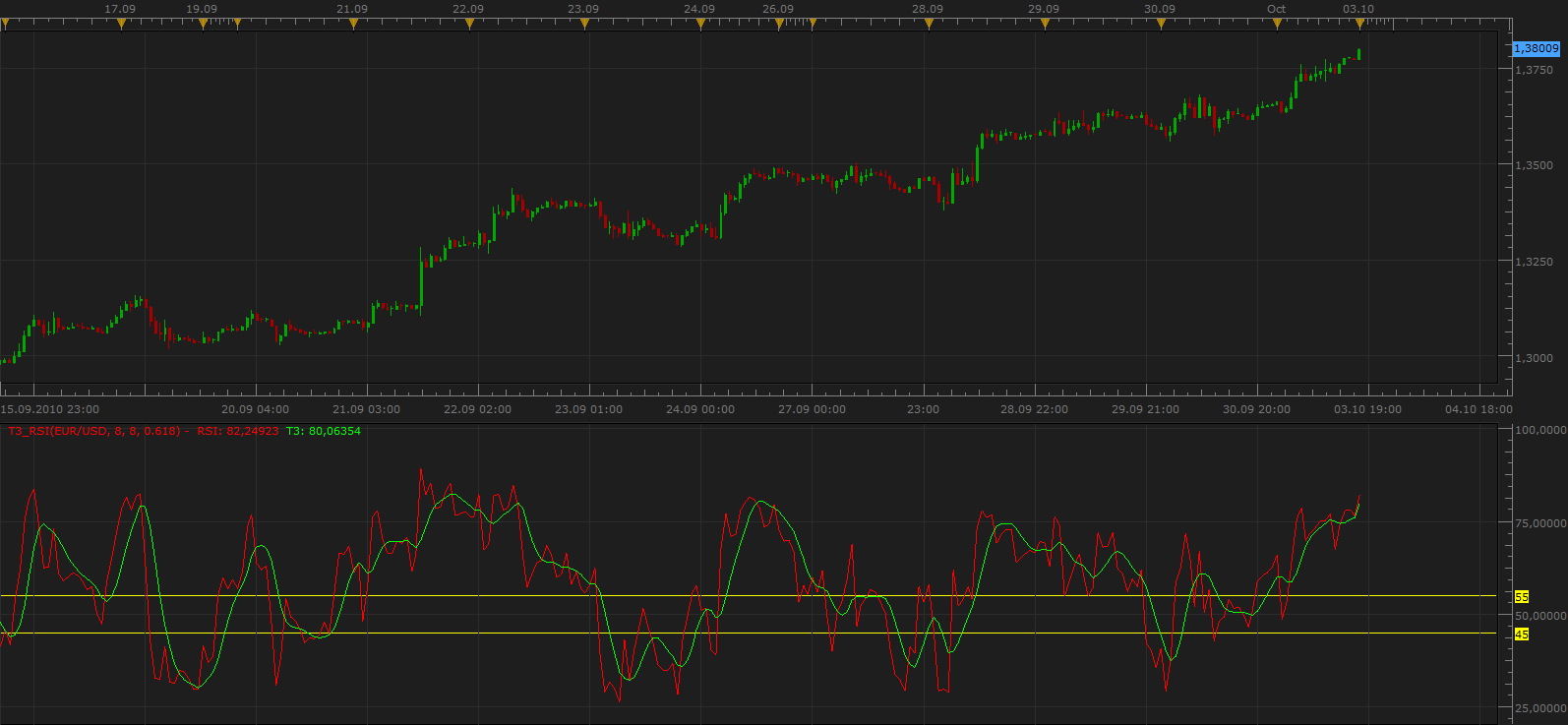Click the 24.09 00:00 time axis label
1568x725 pixels.
click(x=700, y=409)
